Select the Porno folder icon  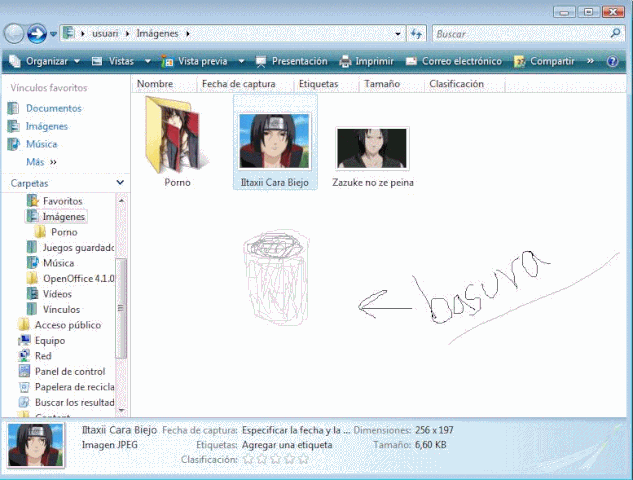tap(177, 142)
